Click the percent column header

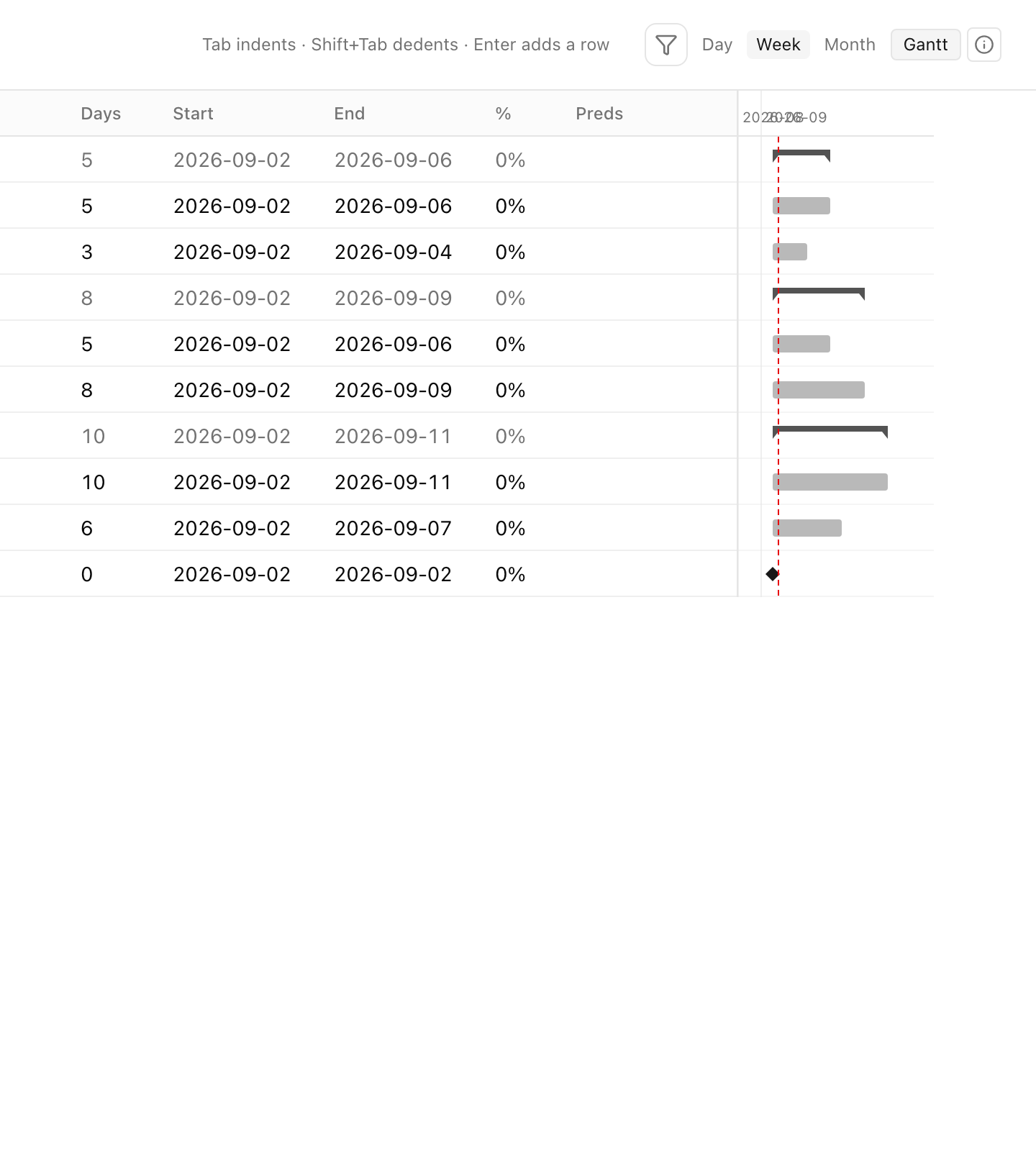point(503,114)
